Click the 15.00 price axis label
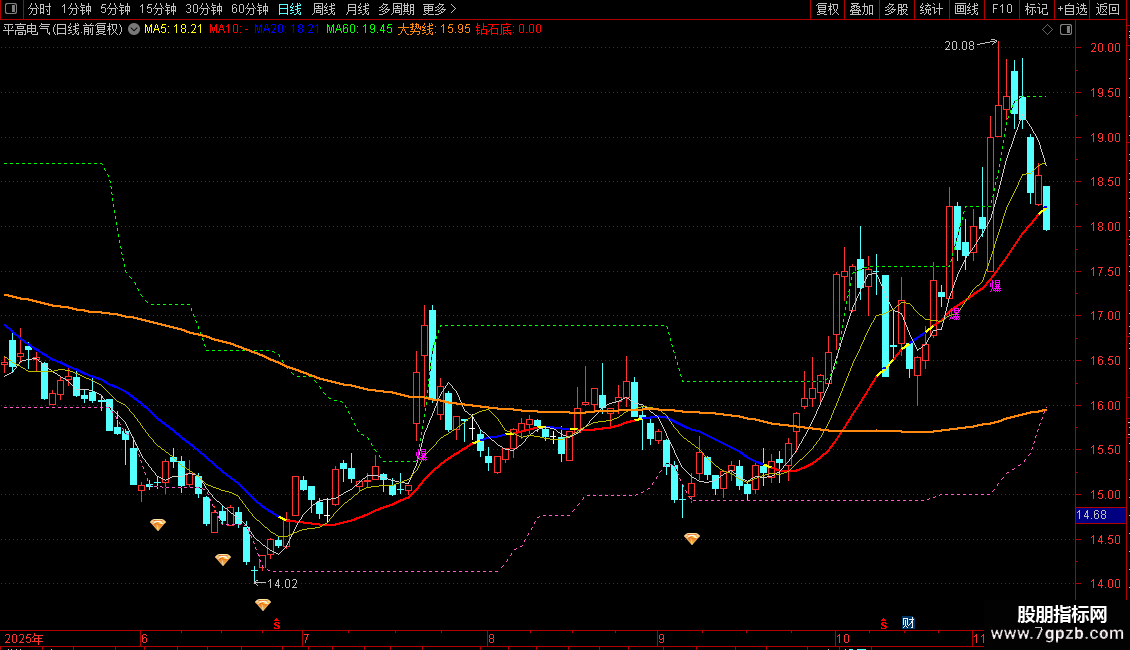The width and height of the screenshot is (1130, 650). click(1105, 495)
